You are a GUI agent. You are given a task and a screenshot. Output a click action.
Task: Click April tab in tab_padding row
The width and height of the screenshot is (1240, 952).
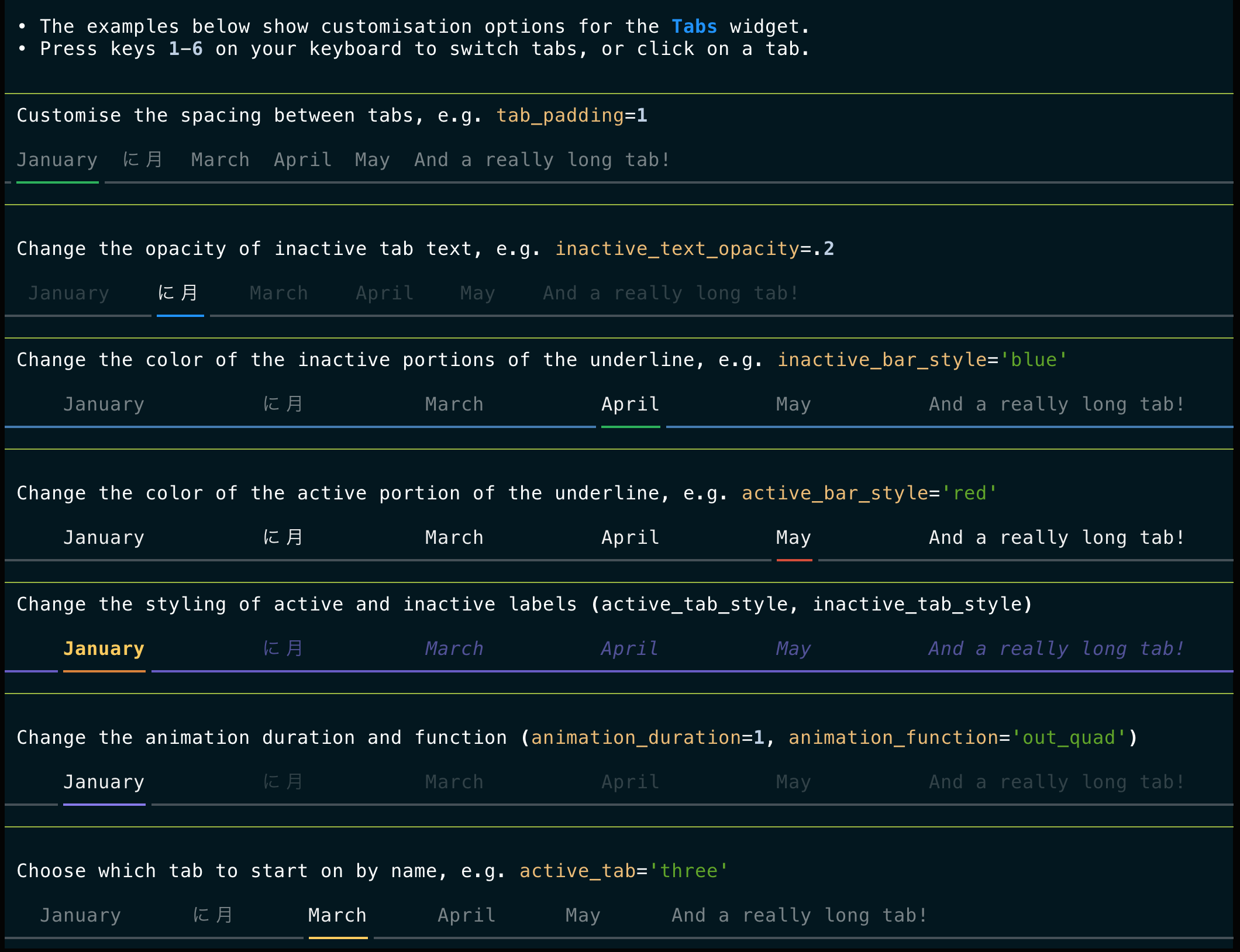302,160
